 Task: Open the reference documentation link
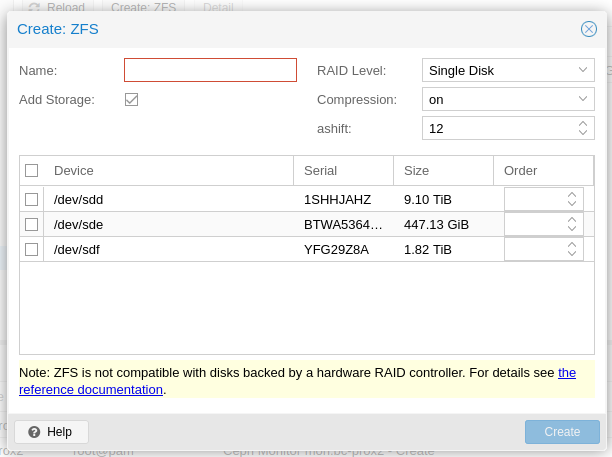click(x=91, y=389)
